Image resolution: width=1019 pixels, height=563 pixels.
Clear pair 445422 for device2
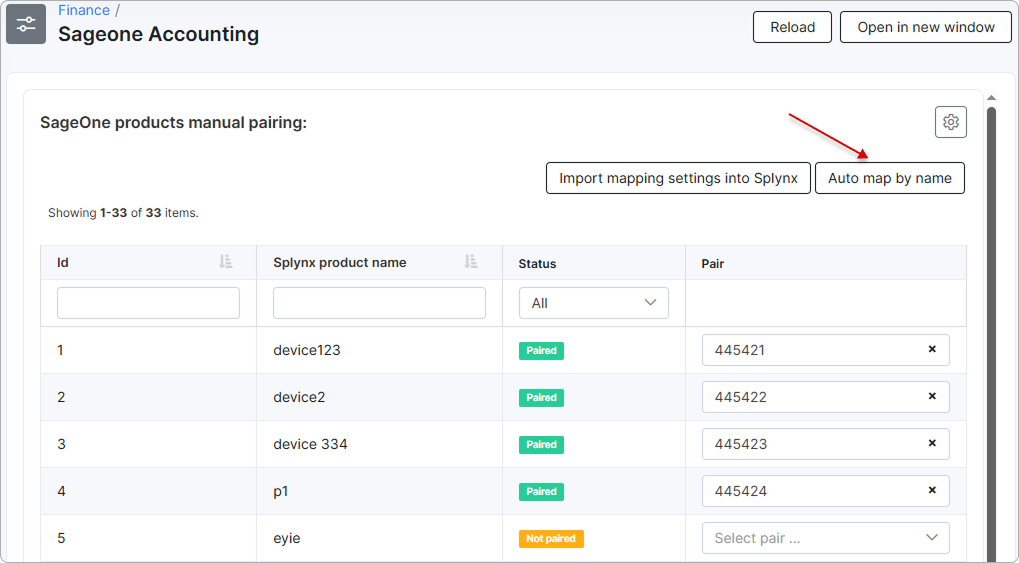[x=932, y=397]
